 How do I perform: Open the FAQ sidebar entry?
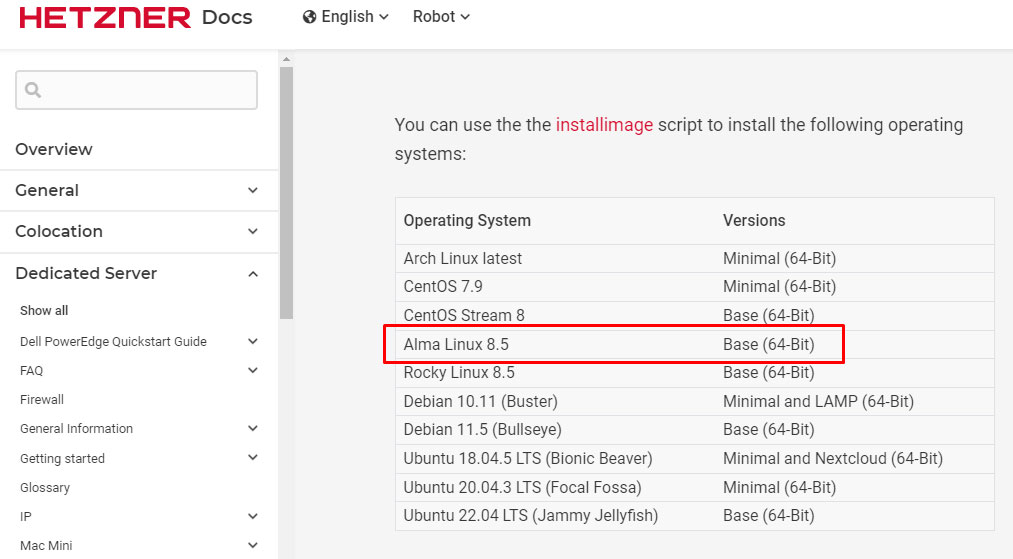pyautogui.click(x=31, y=371)
